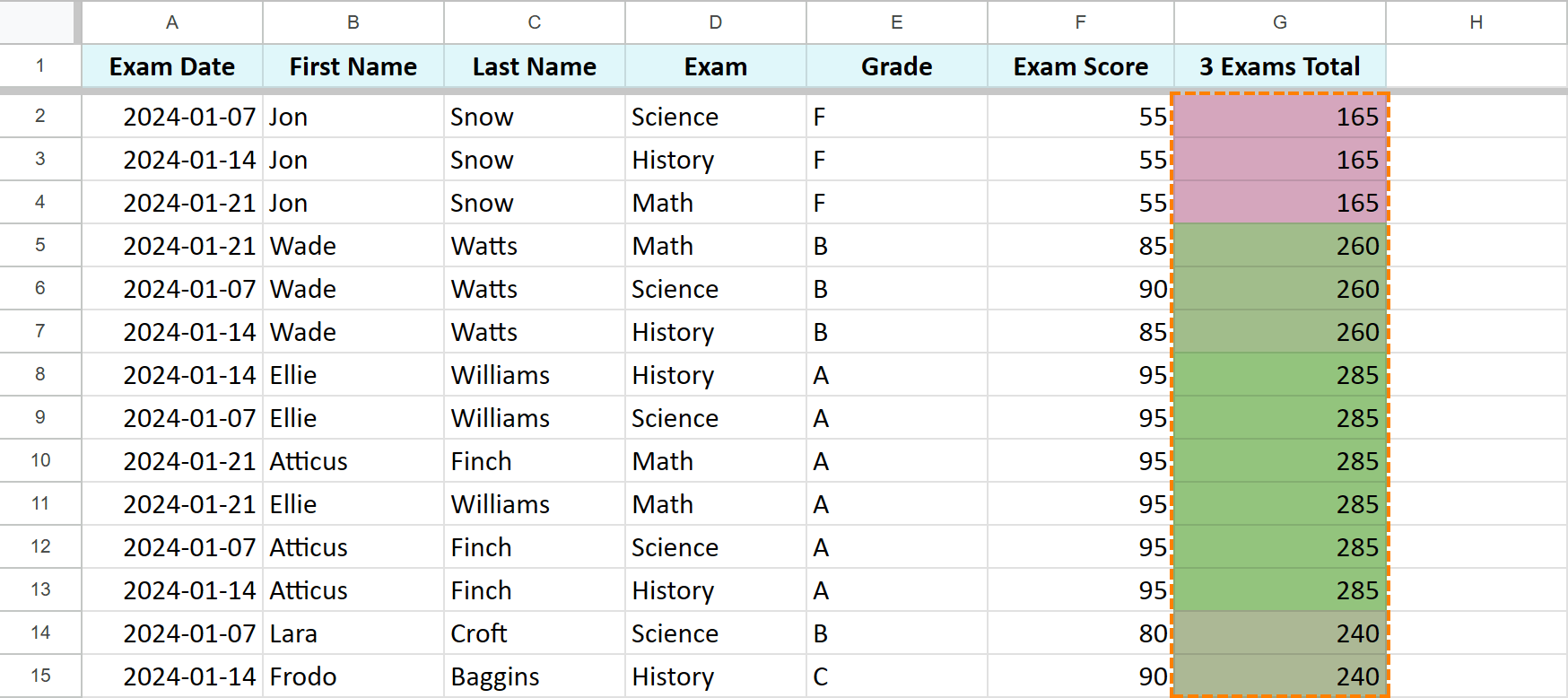Select the 'Baggins' cell in row 15

click(534, 676)
